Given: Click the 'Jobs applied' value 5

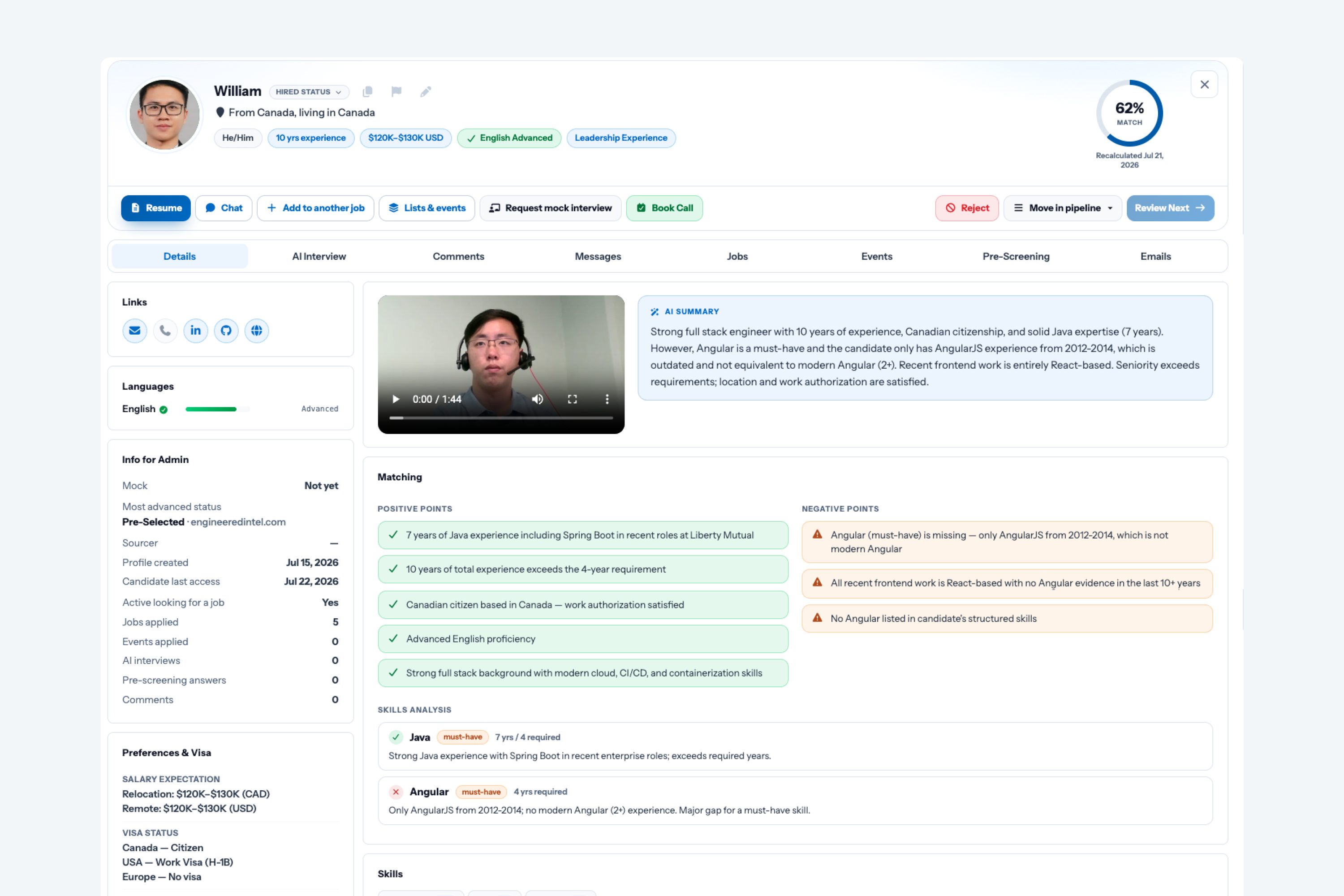Looking at the screenshot, I should (336, 622).
